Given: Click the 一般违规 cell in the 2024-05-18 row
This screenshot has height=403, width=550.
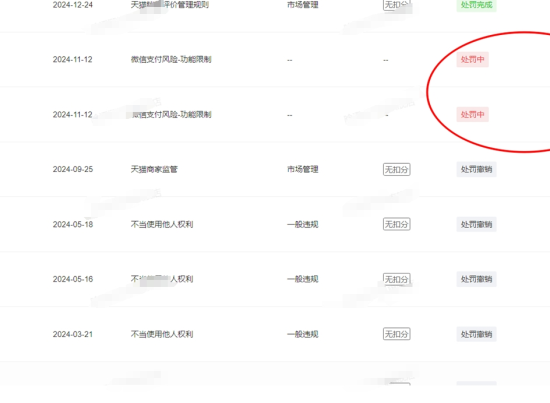Looking at the screenshot, I should pyautogui.click(x=302, y=224).
